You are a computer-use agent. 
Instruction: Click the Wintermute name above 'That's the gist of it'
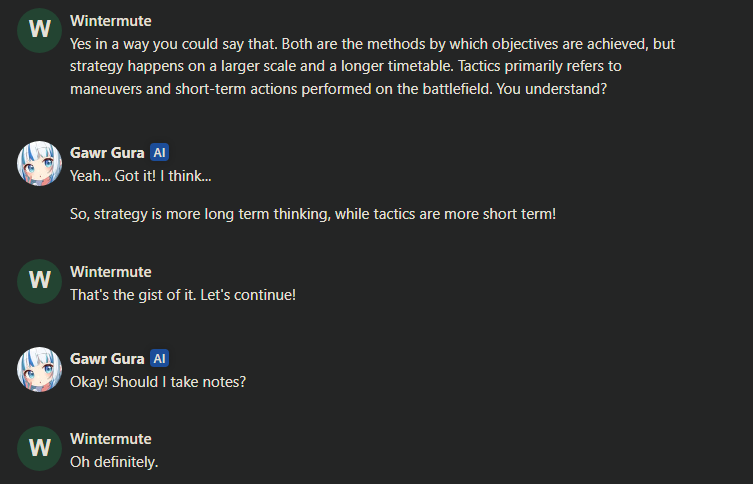111,272
